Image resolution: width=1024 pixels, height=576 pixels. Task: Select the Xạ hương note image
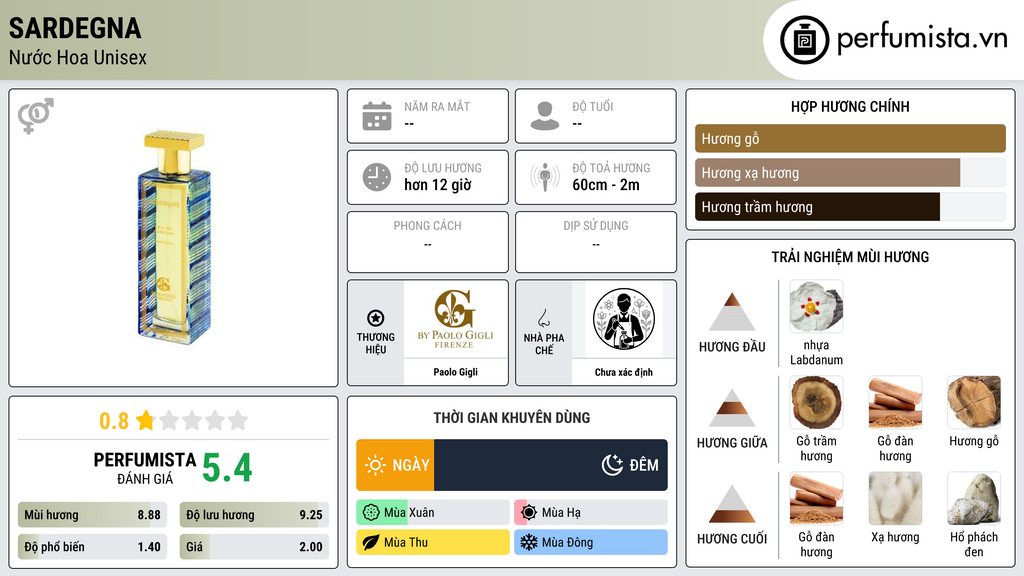coord(895,498)
